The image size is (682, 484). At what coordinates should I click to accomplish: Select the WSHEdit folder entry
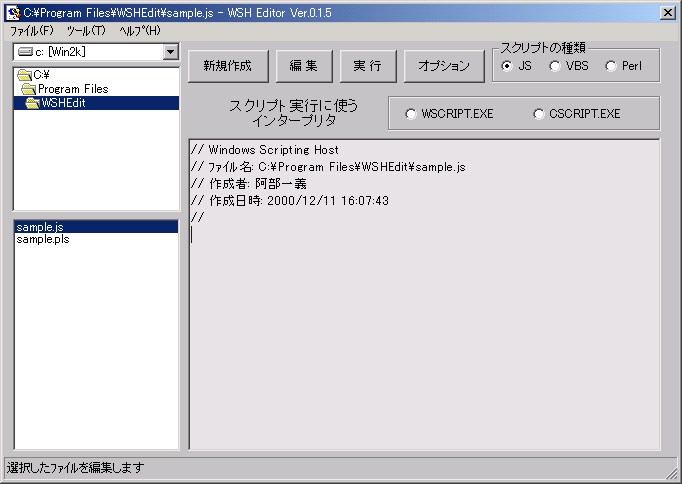(x=97, y=103)
